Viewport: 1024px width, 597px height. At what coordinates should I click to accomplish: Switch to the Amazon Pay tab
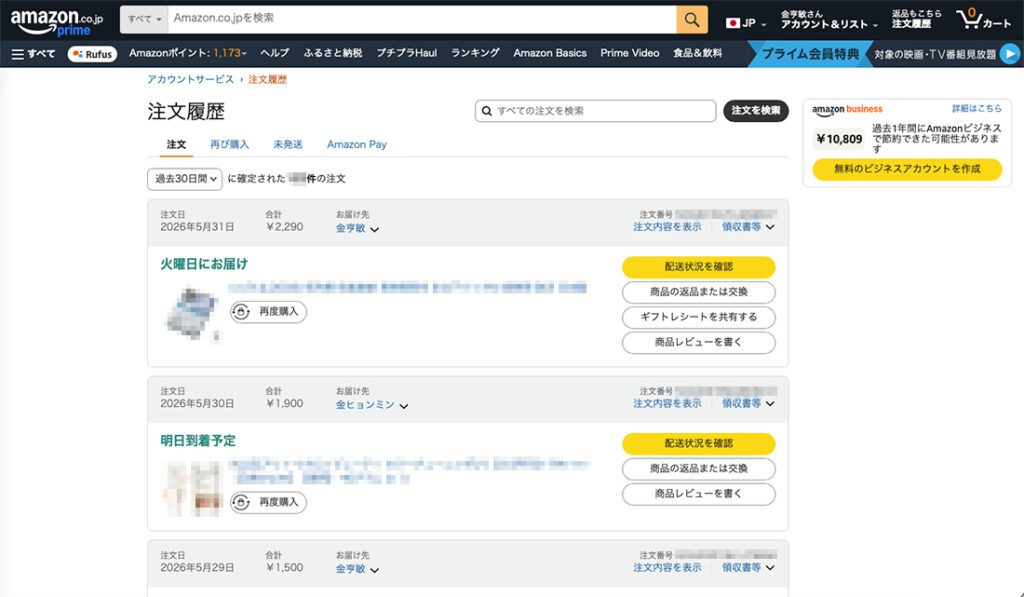[357, 144]
